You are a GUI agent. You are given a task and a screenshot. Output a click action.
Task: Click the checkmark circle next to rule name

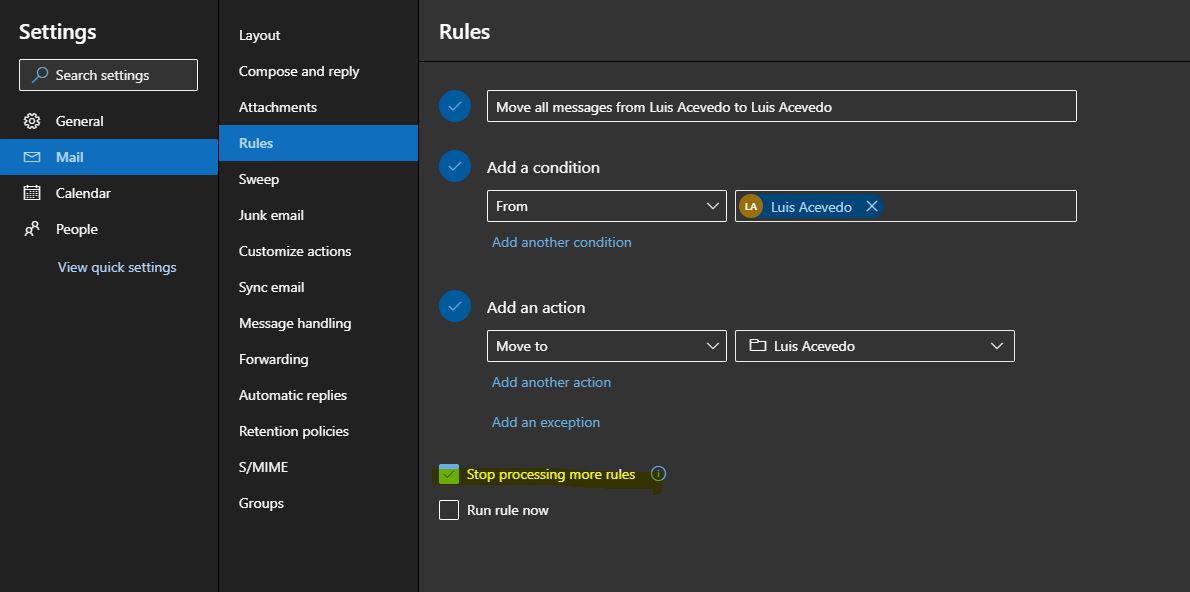click(455, 106)
